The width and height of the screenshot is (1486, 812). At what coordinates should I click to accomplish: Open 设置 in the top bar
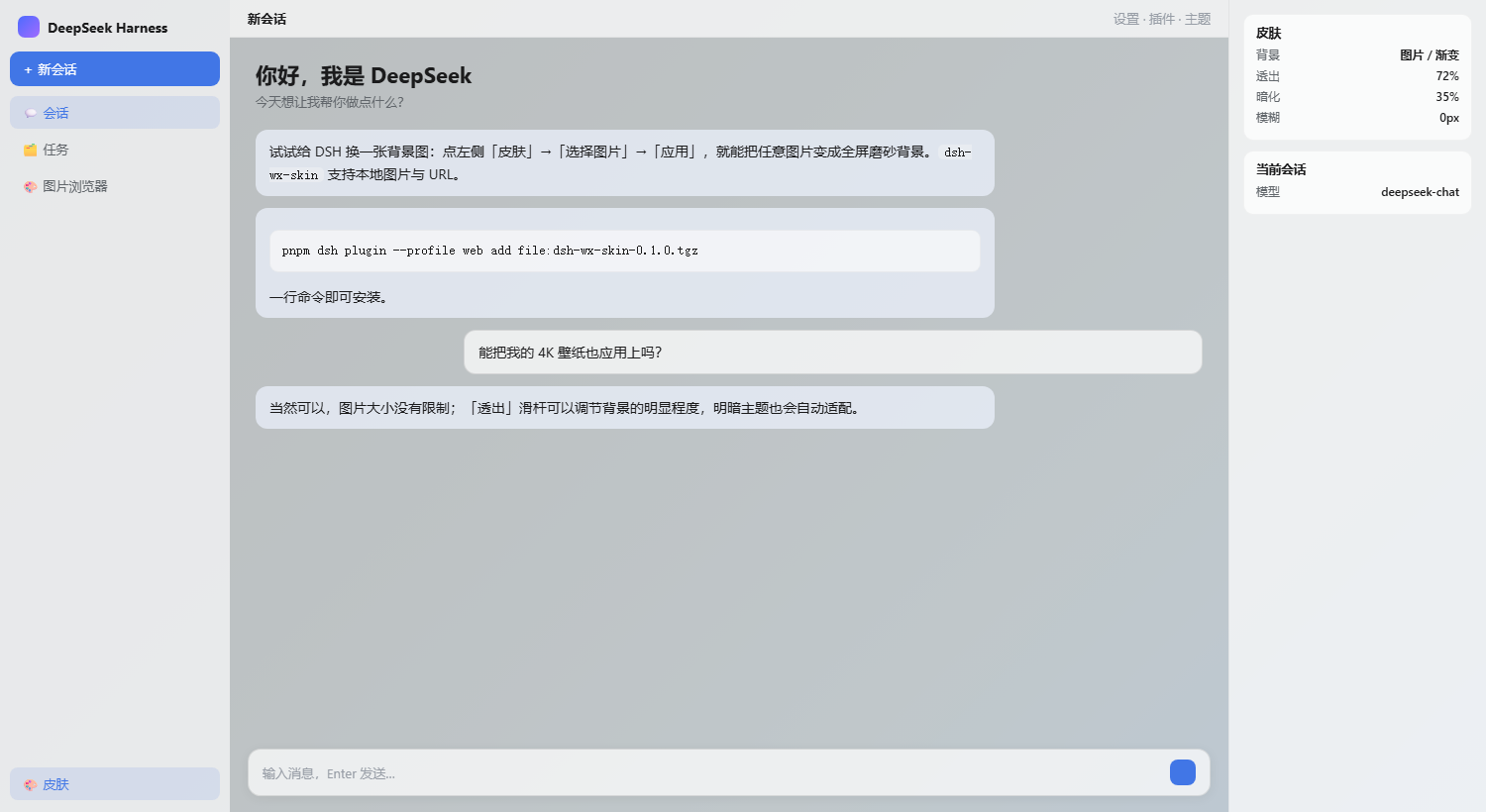[1126, 19]
